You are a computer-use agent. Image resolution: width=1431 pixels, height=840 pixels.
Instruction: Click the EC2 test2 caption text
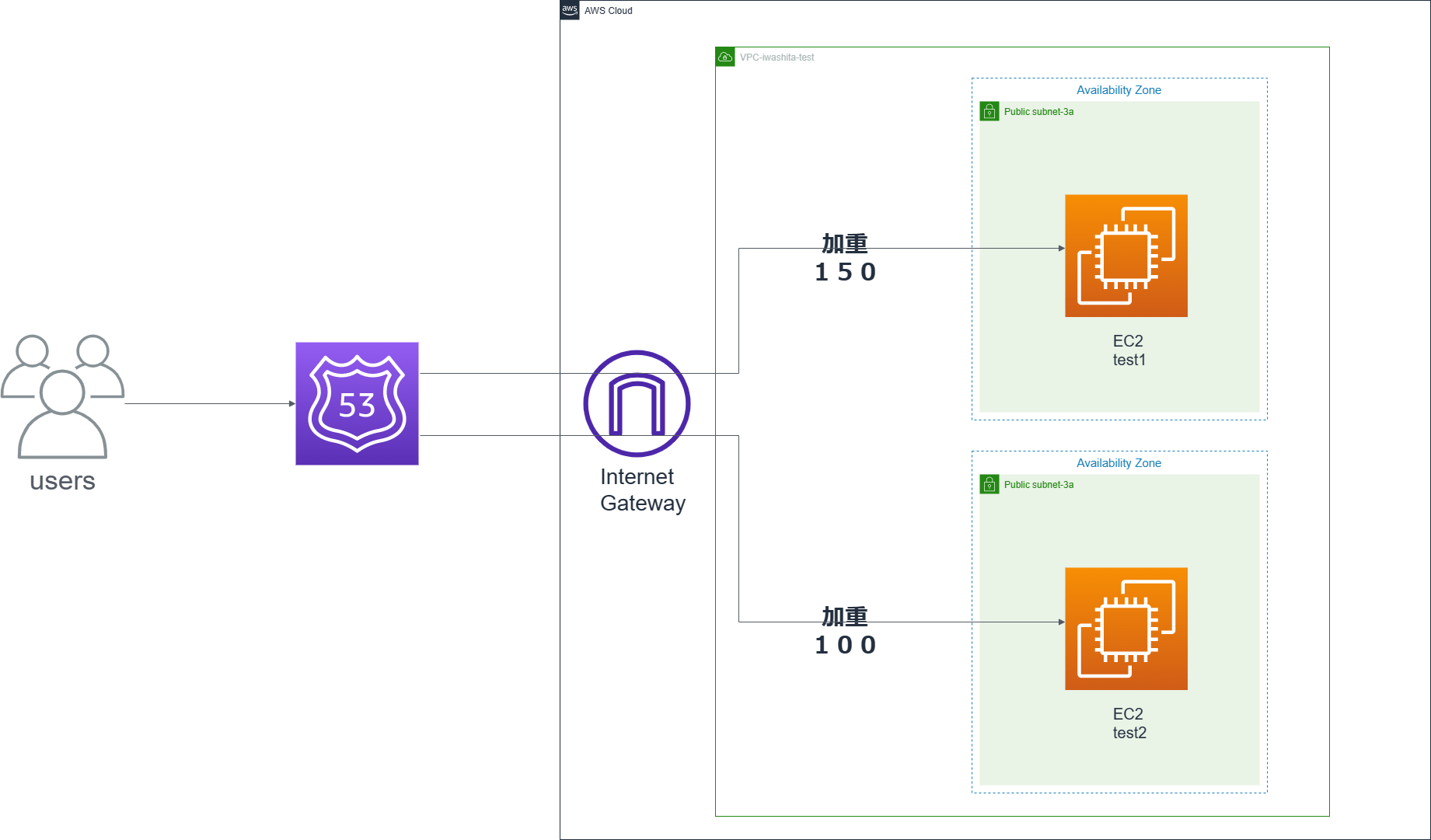click(x=1129, y=723)
